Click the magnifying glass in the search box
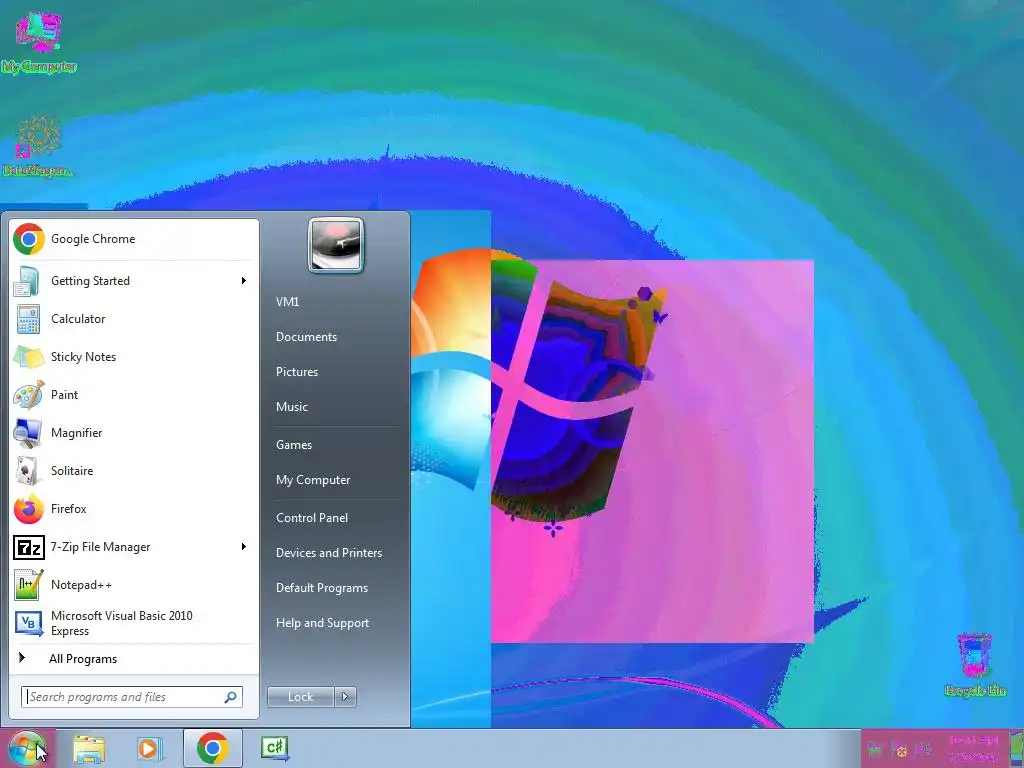 tap(231, 697)
